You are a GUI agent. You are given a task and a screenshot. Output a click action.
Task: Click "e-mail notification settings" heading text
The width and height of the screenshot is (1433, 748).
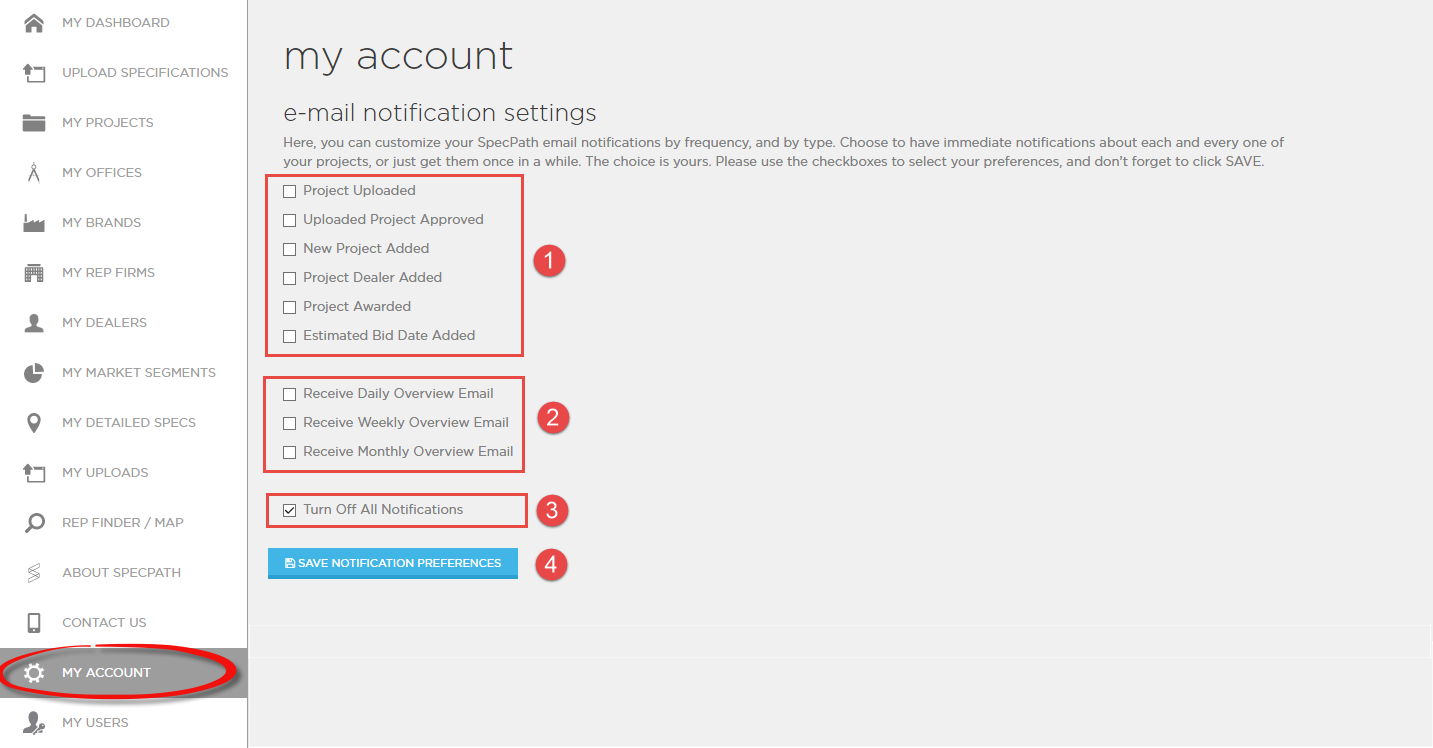point(440,112)
